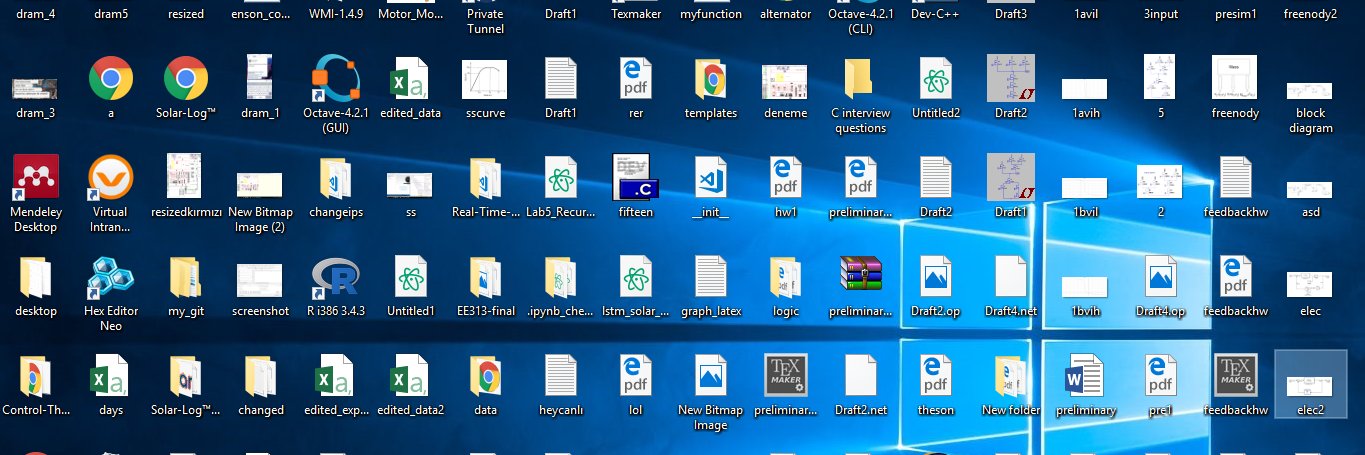Open New Bitmap Image (2) thumbnail
This screenshot has width=1365, height=455.
coord(261,184)
